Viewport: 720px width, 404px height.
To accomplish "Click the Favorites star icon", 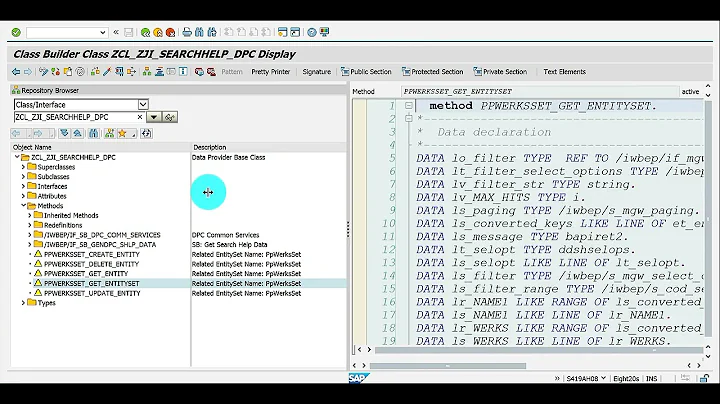I will click(122, 134).
